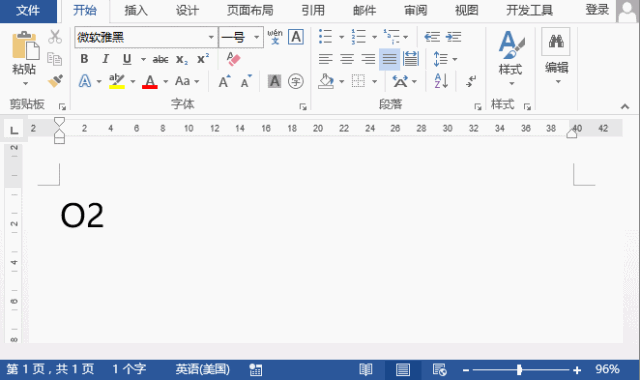This screenshot has height=380, width=640.
Task: Open the Change Case Aa menu
Action: click(182, 81)
